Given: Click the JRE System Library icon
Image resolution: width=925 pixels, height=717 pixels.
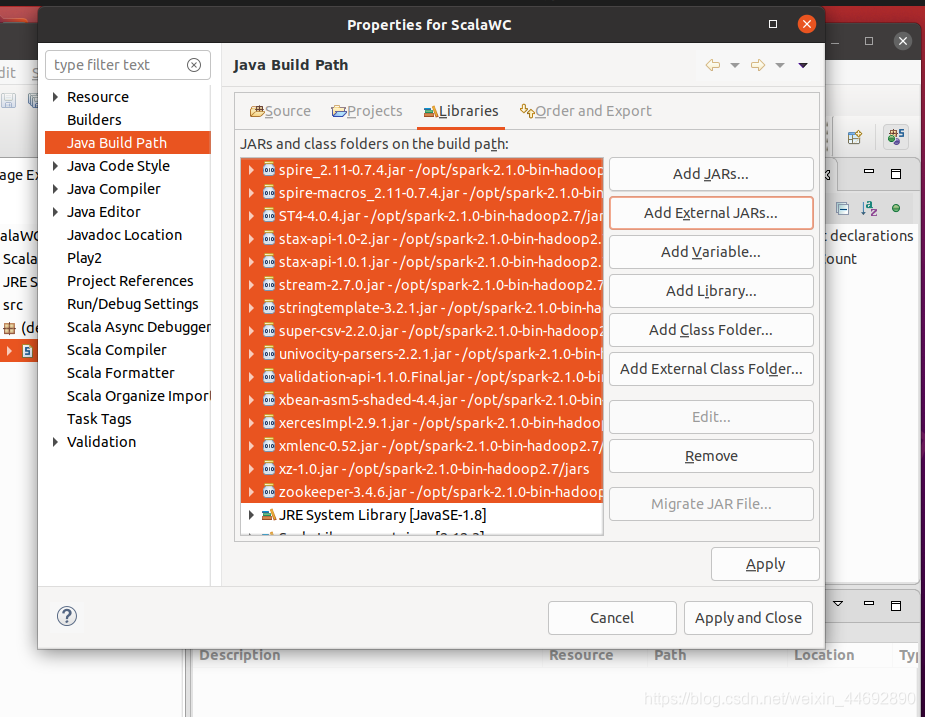Looking at the screenshot, I should [x=269, y=515].
